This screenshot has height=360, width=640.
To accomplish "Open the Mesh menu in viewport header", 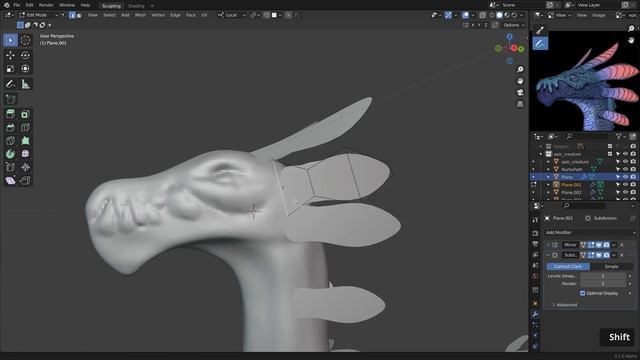I will pos(140,15).
